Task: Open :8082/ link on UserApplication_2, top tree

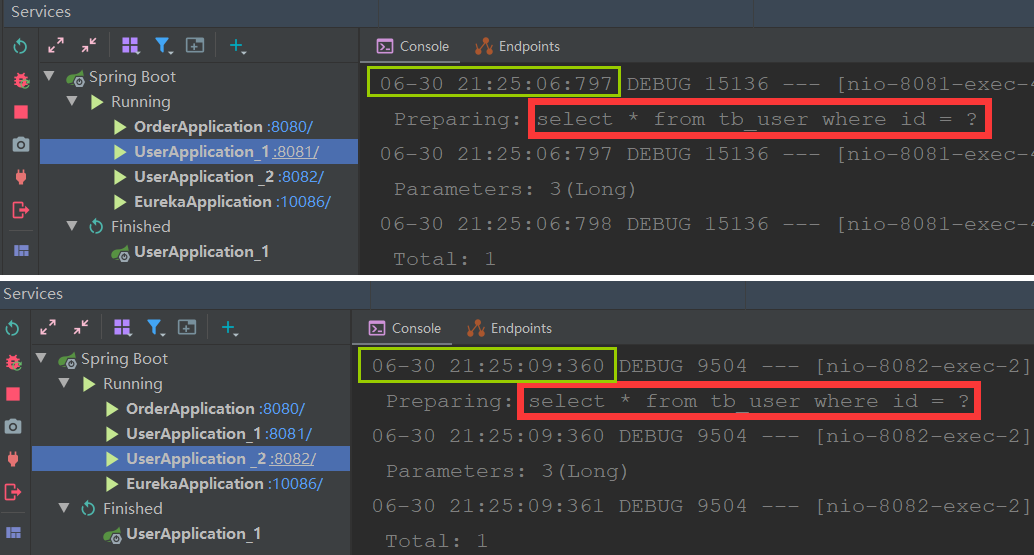Action: (301, 177)
